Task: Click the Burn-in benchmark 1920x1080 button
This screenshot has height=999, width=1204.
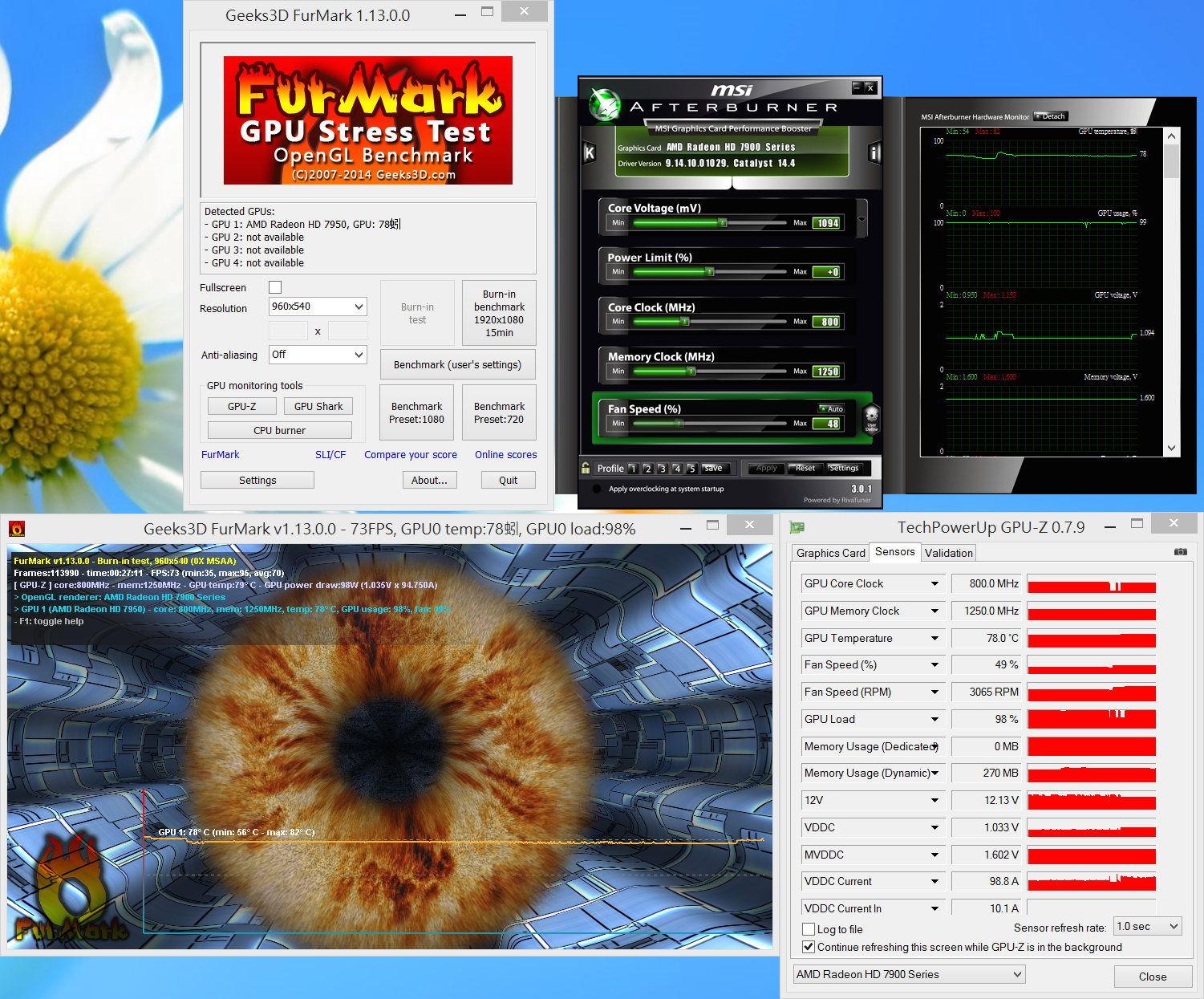Action: pyautogui.click(x=499, y=313)
